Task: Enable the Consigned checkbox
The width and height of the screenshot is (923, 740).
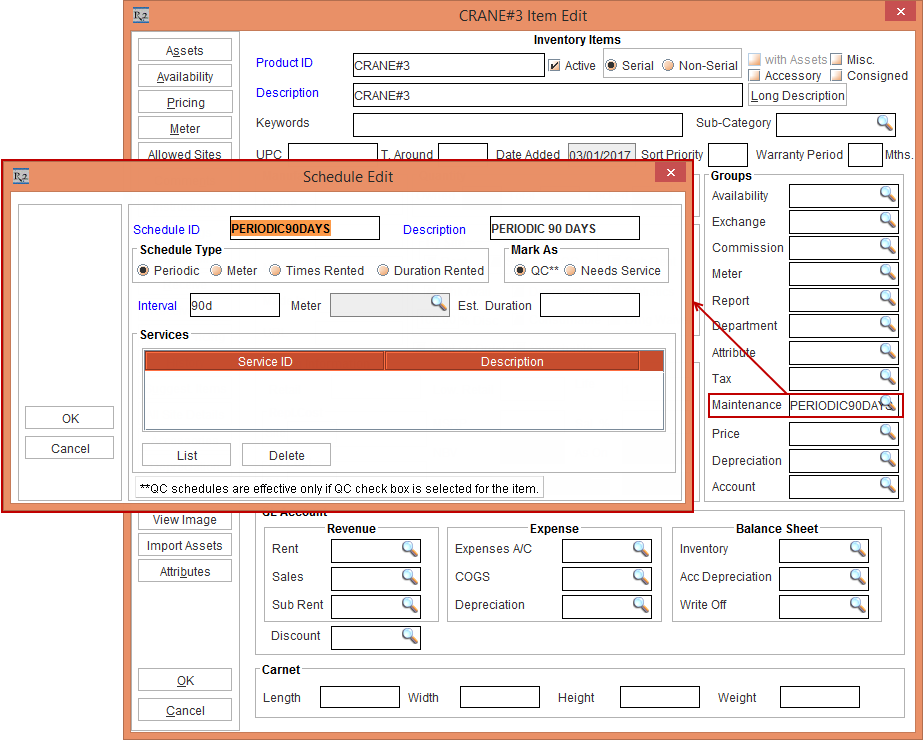Action: click(x=837, y=76)
